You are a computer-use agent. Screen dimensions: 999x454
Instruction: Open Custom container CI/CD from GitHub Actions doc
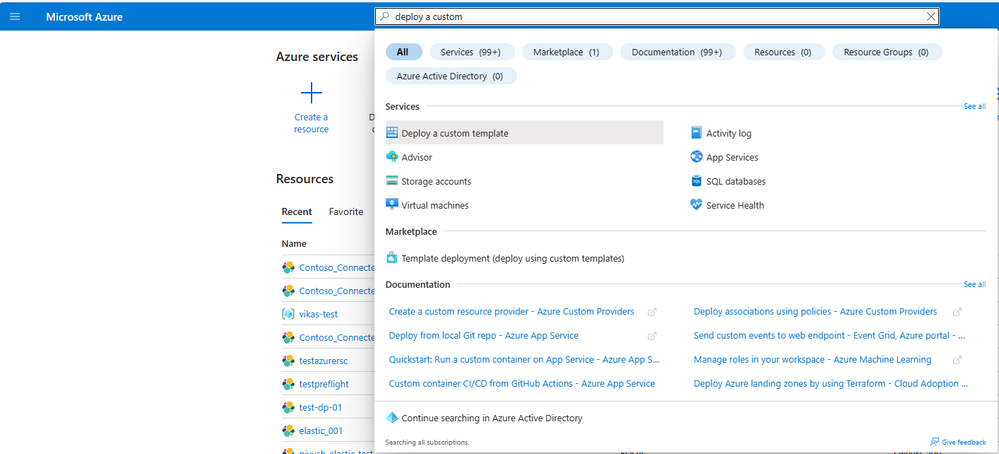[x=522, y=383]
